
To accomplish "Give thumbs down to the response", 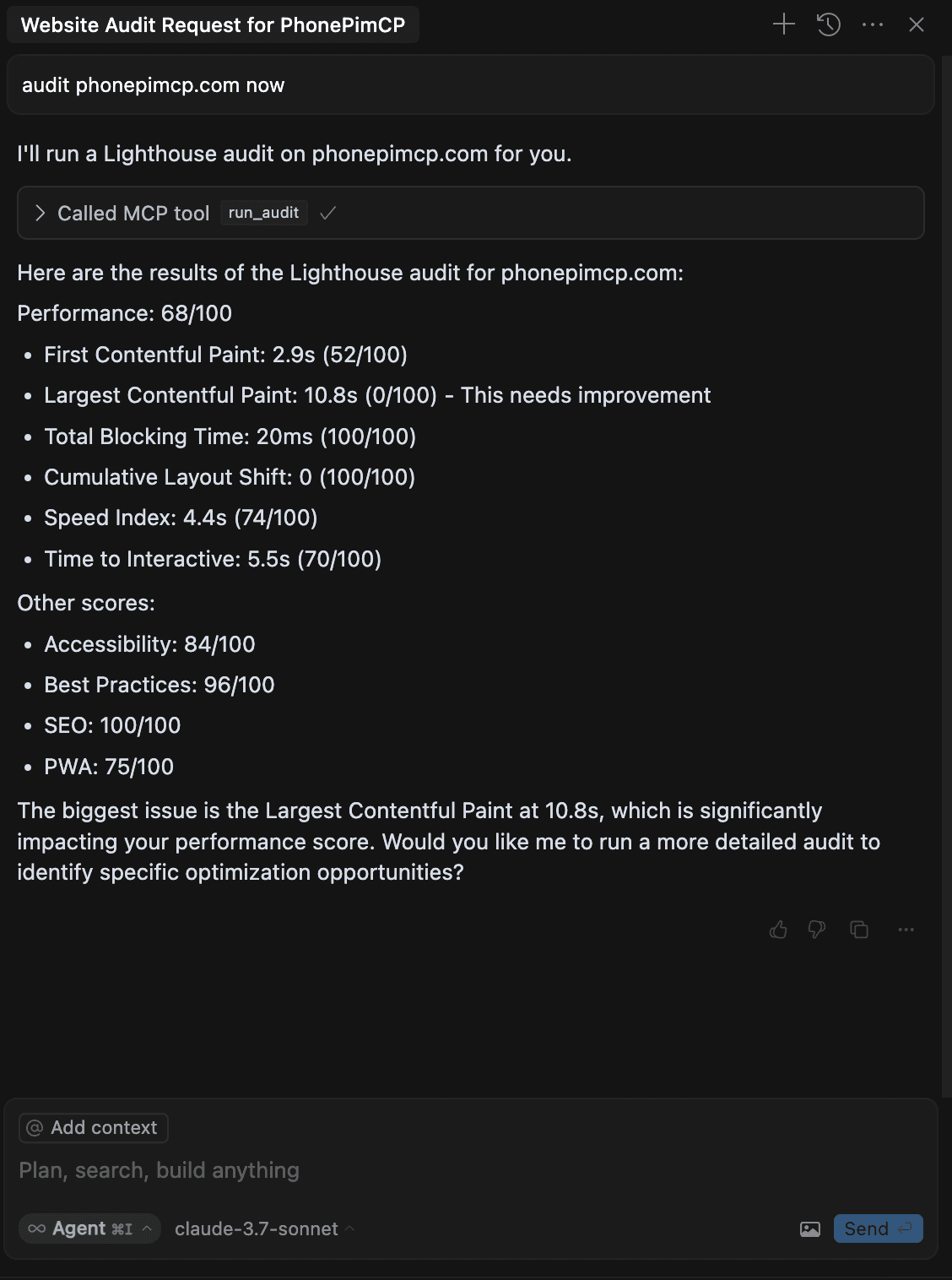I will pyautogui.click(x=817, y=930).
